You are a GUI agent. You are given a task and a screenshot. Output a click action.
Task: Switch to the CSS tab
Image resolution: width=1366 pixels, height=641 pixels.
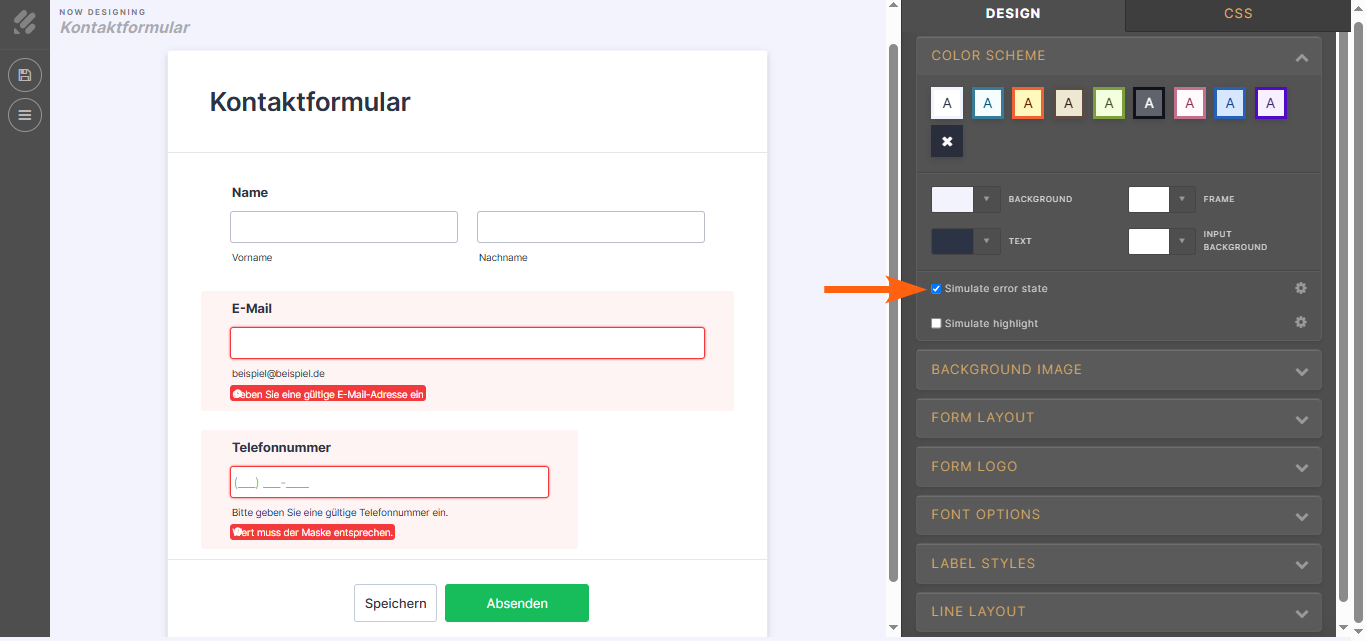[1238, 14]
